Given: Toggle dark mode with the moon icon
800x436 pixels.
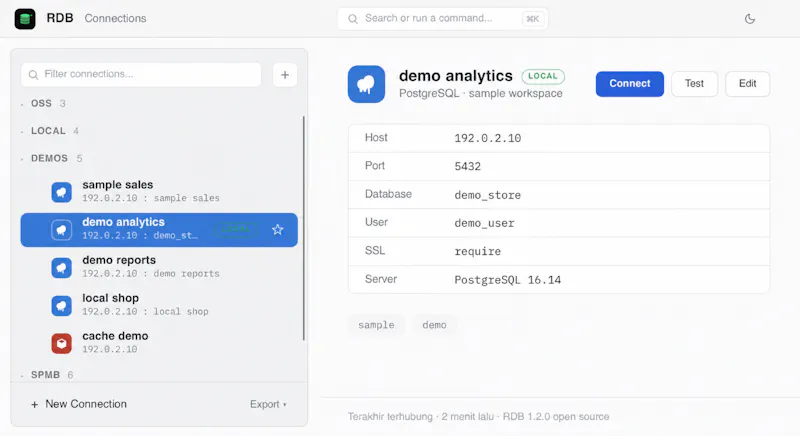Looking at the screenshot, I should click(749, 19).
